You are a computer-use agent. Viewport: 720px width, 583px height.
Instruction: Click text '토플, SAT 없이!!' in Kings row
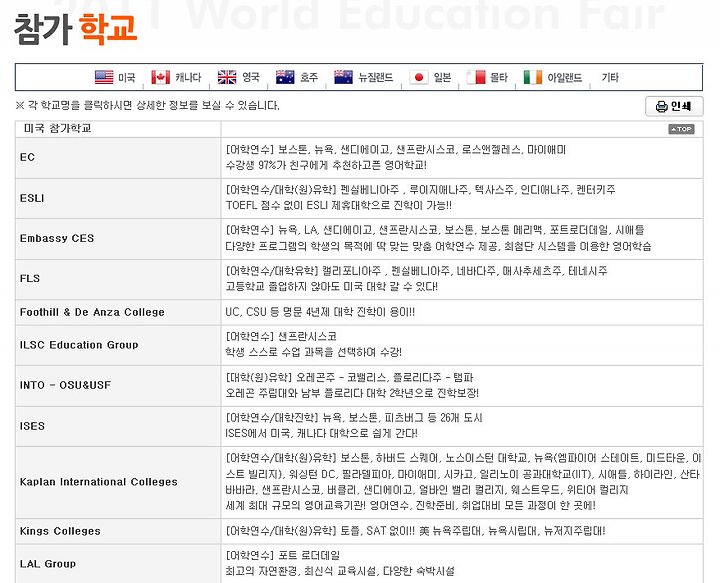point(377,531)
